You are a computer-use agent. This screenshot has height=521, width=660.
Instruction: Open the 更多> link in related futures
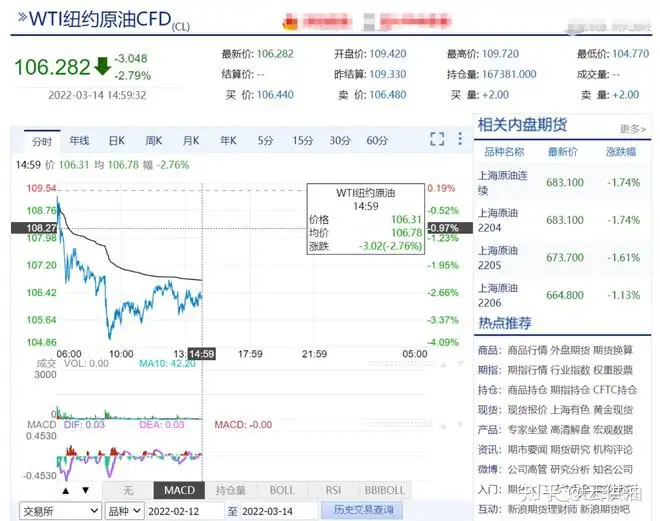point(633,129)
